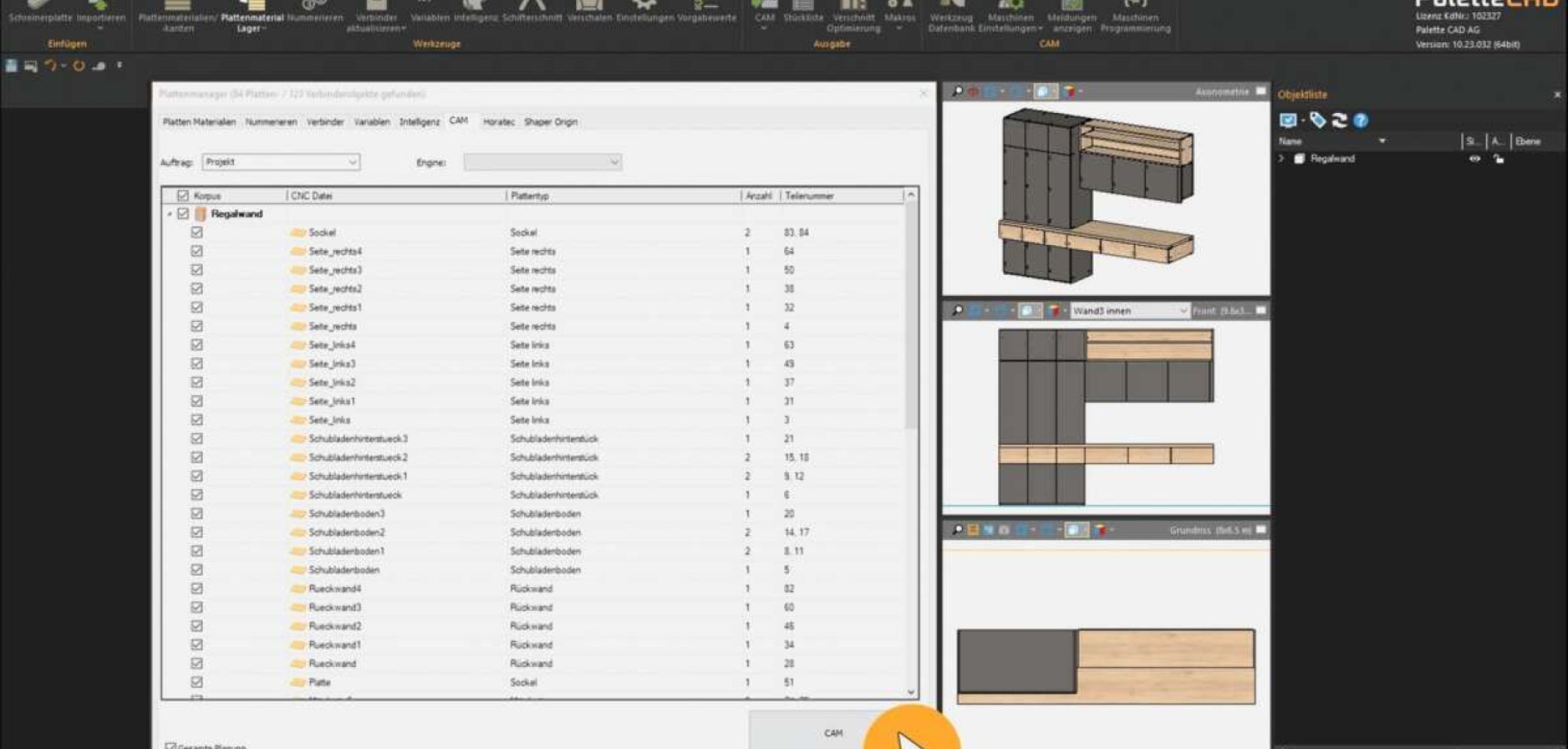Click the refresh icon in Objektliste
This screenshot has height=749, width=1568.
pyautogui.click(x=1339, y=121)
